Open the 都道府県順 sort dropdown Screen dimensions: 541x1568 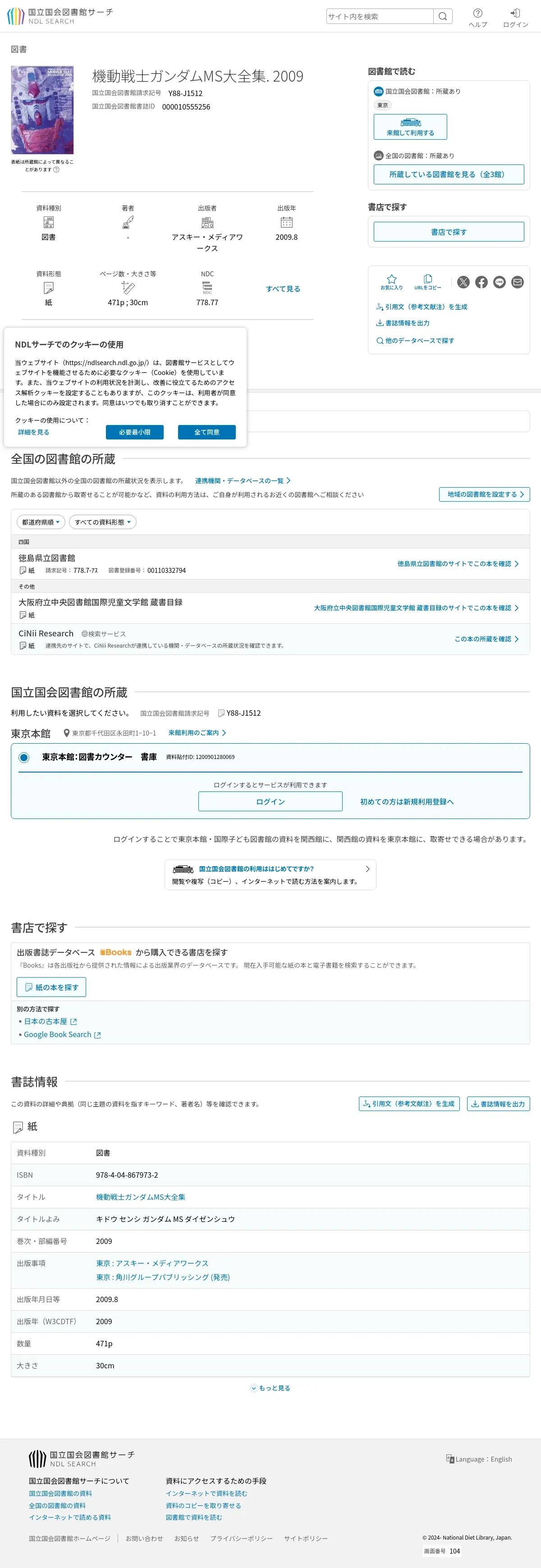pyautogui.click(x=41, y=522)
